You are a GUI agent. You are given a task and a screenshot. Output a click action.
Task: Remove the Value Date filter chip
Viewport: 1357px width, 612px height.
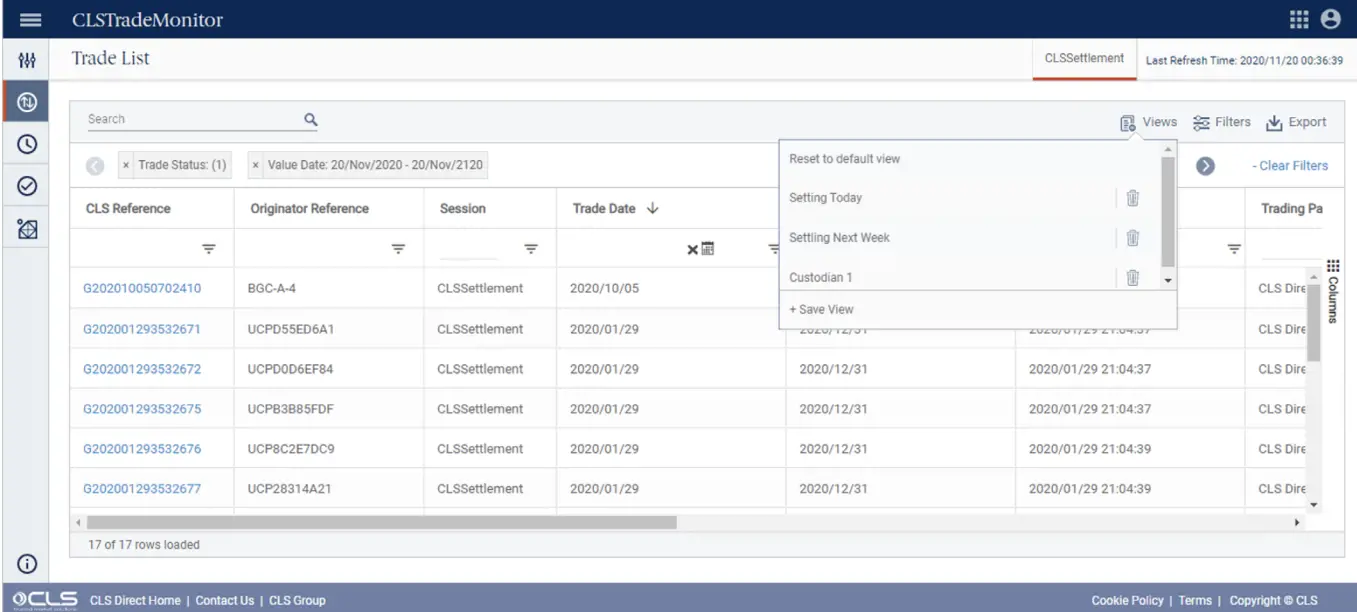coord(256,165)
